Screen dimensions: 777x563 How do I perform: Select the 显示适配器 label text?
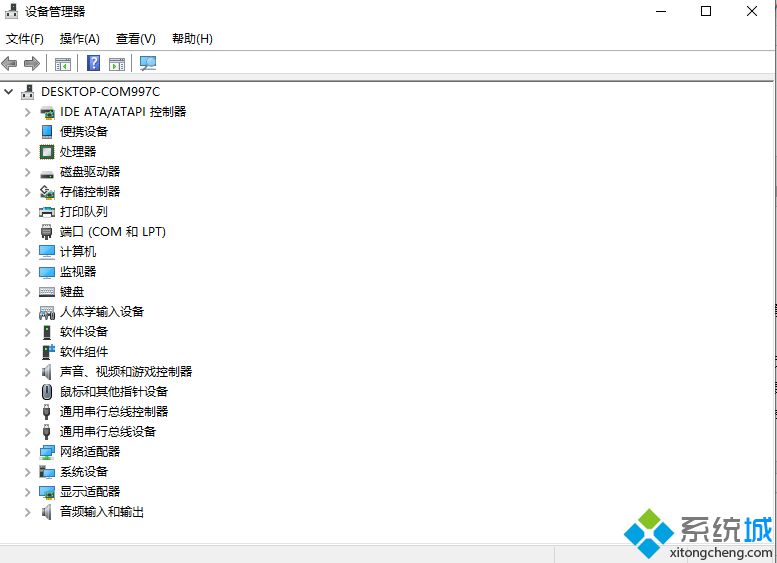pos(90,492)
